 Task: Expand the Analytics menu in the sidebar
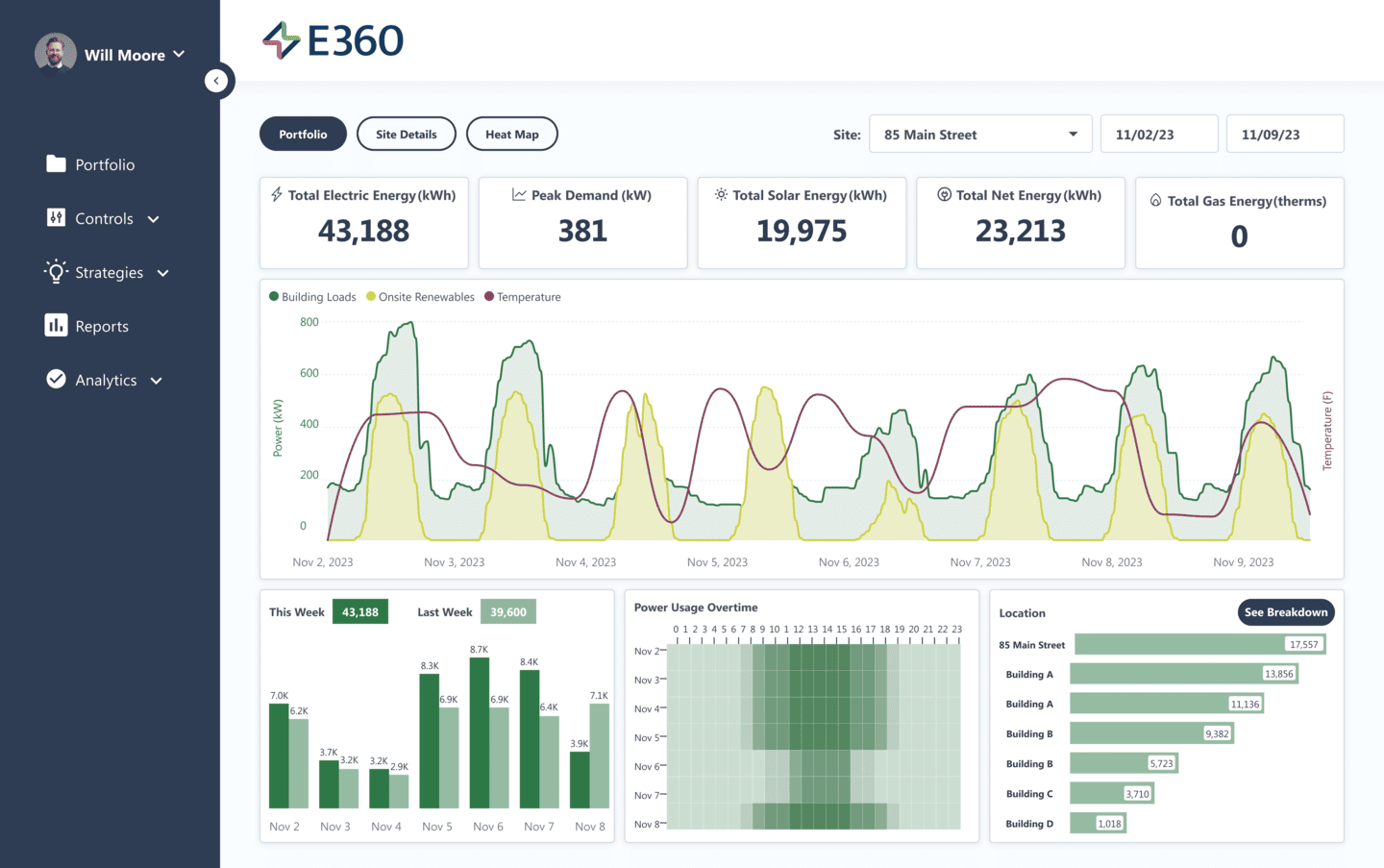(106, 380)
